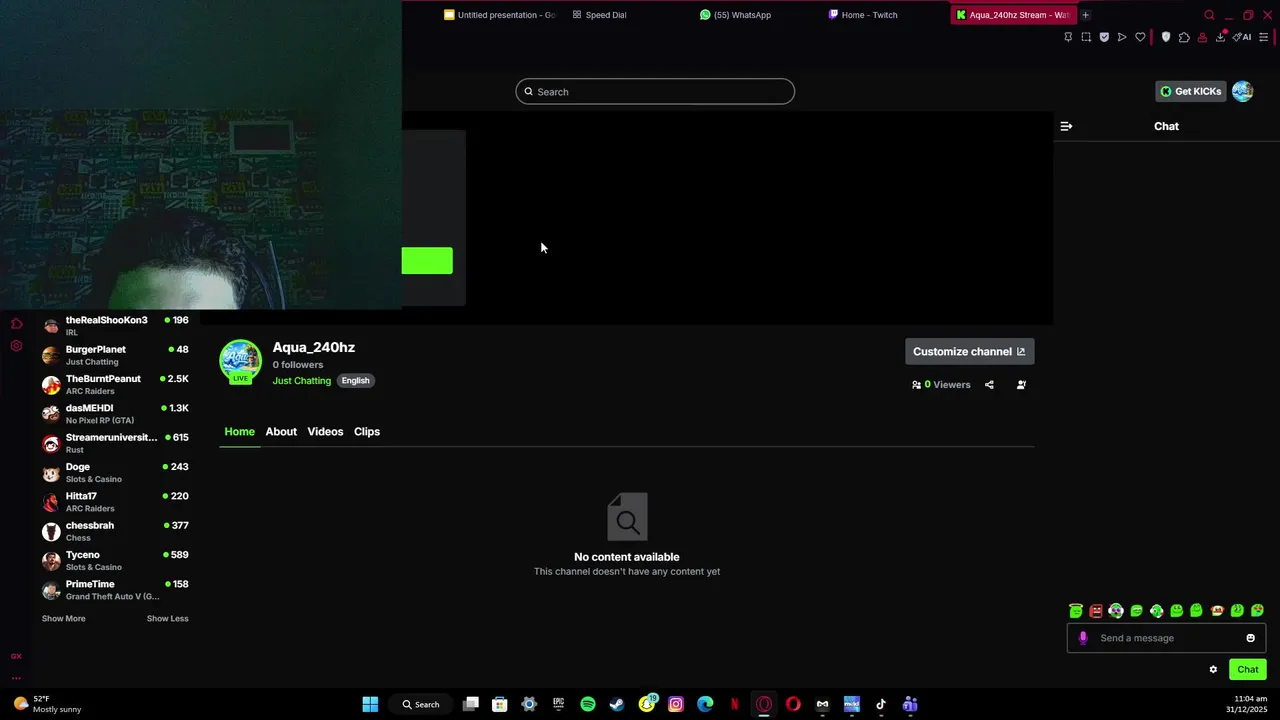Viewport: 1280px width, 720px height.
Task: Switch to the WhatsApp browser tab
Action: pyautogui.click(x=735, y=15)
